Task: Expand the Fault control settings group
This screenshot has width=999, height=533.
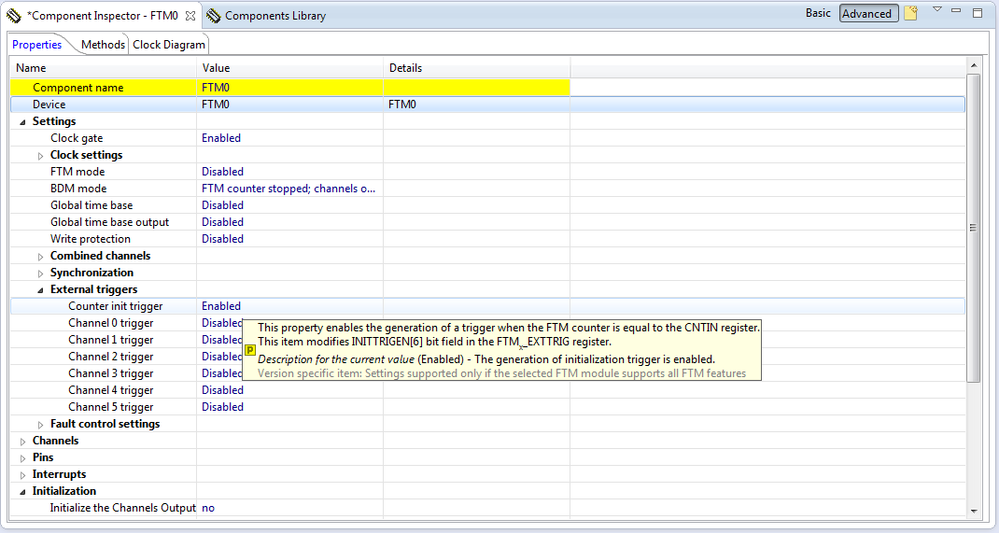Action: (x=41, y=425)
